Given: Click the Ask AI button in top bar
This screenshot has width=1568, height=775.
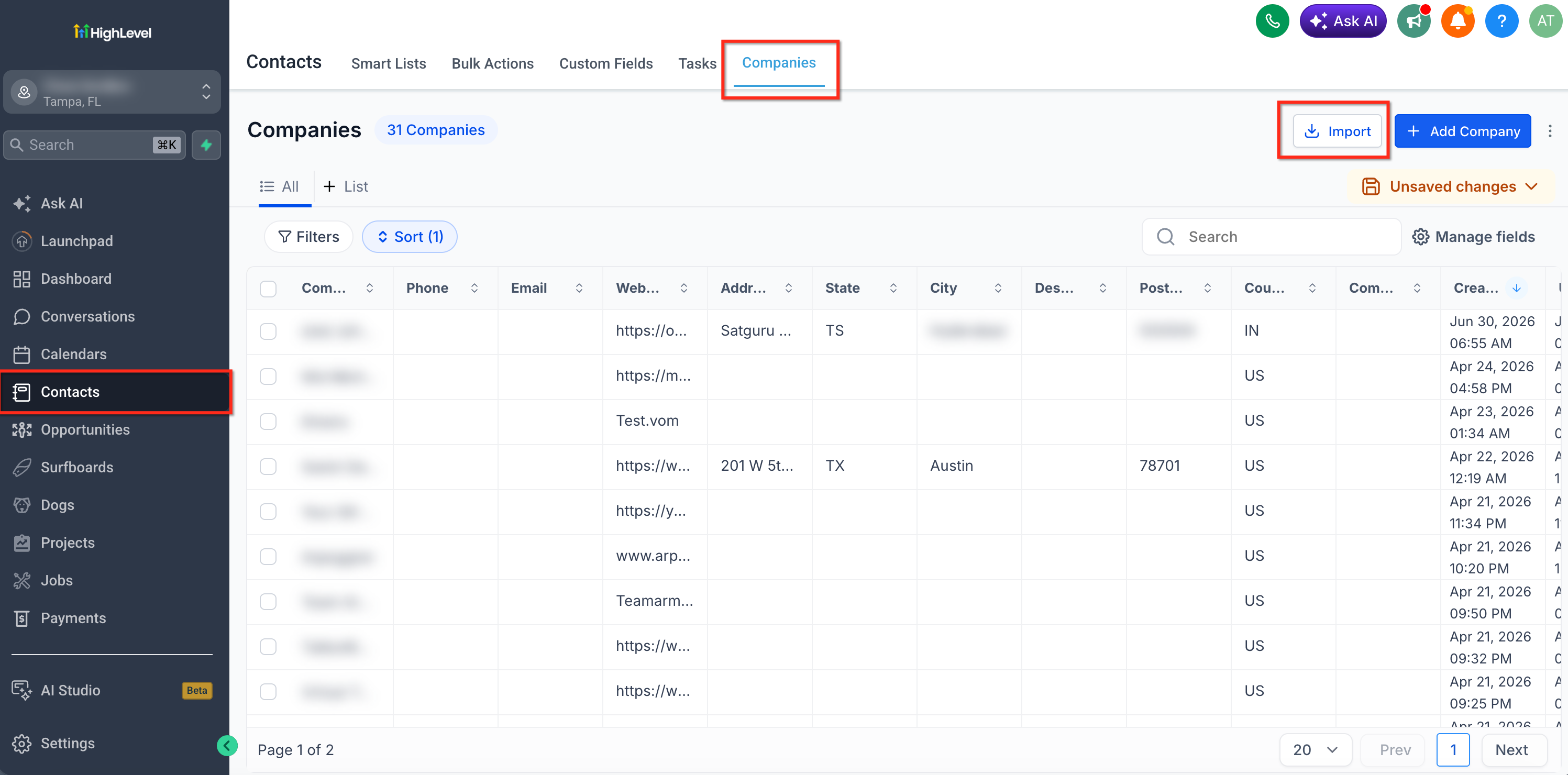Looking at the screenshot, I should 1342,21.
